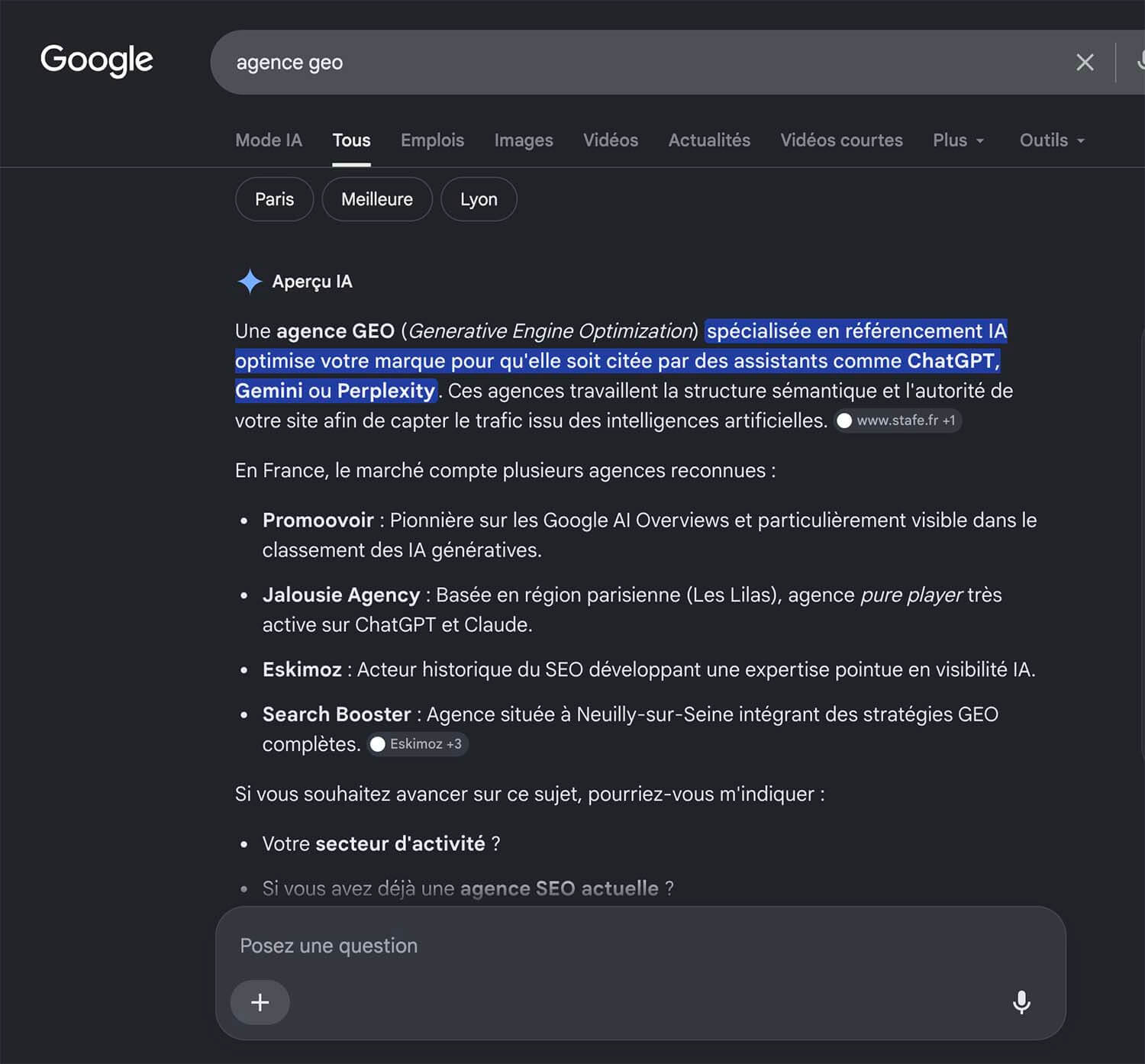Expand the Outils dropdown
Screen dimensions: 1145x1064
pos(1052,140)
